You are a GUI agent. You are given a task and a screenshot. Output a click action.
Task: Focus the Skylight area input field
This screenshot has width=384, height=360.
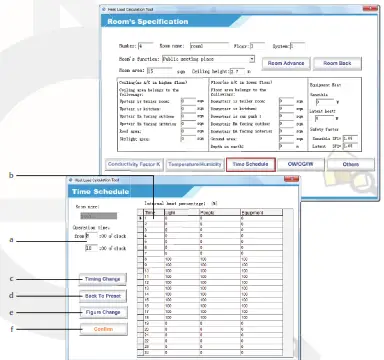click(x=188, y=139)
